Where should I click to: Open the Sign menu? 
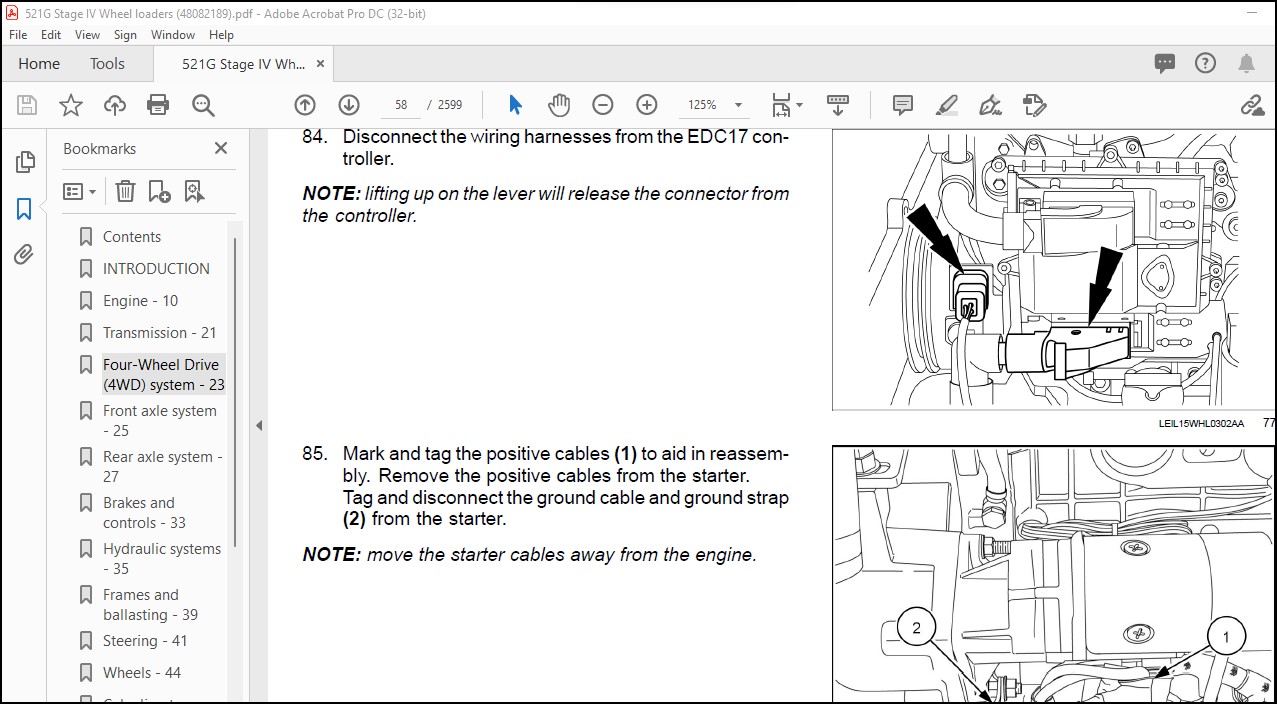point(125,34)
